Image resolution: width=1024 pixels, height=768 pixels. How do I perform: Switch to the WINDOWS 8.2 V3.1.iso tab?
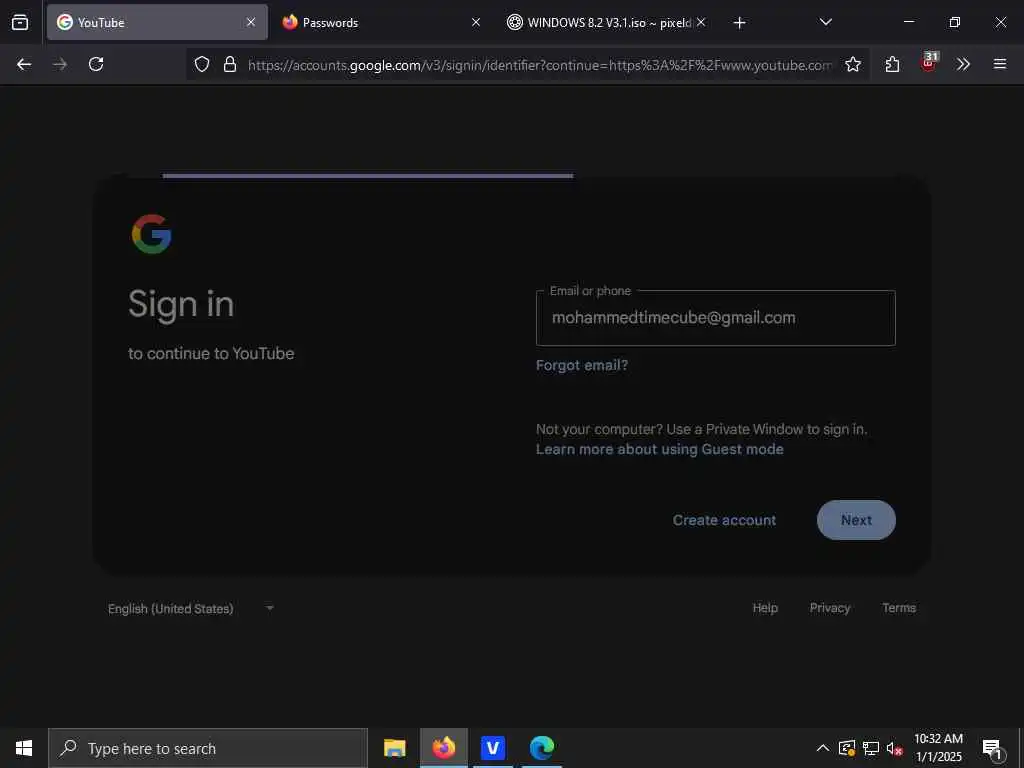(606, 22)
